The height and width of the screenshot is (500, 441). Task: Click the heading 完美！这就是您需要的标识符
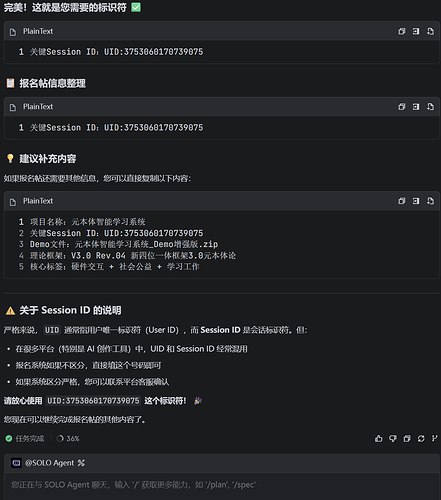pos(65,7)
